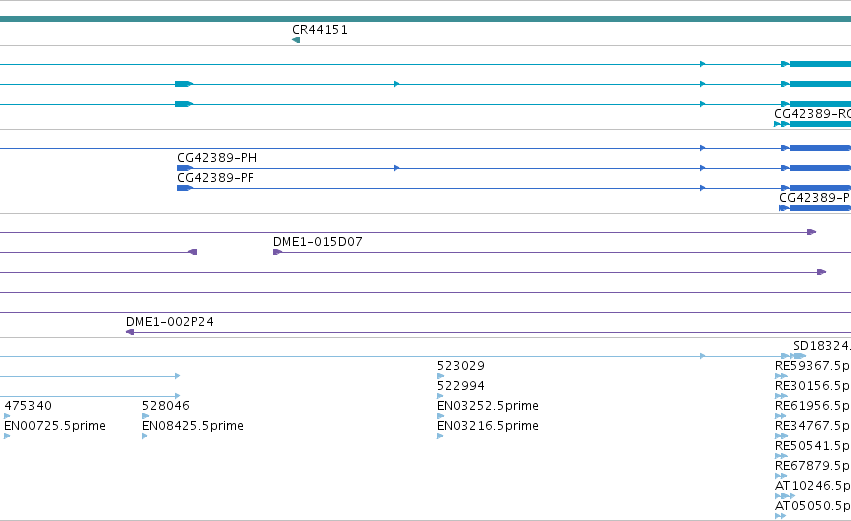This screenshot has height=521, width=851.
Task: Click the RE50541 EST label
Action: [x=812, y=446]
